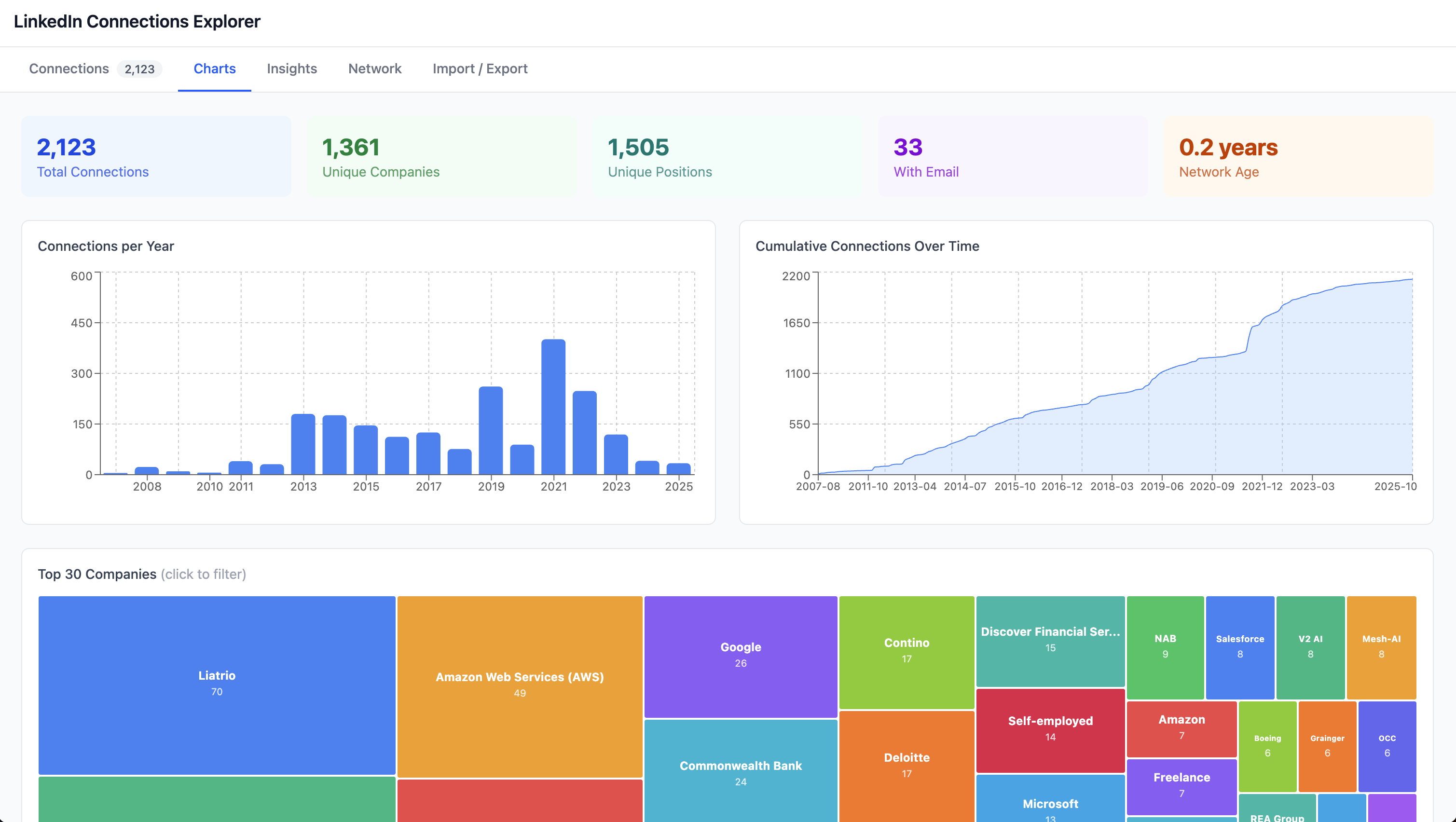
Task: Click the 2019 bar in Connections per Year
Action: coord(491,431)
